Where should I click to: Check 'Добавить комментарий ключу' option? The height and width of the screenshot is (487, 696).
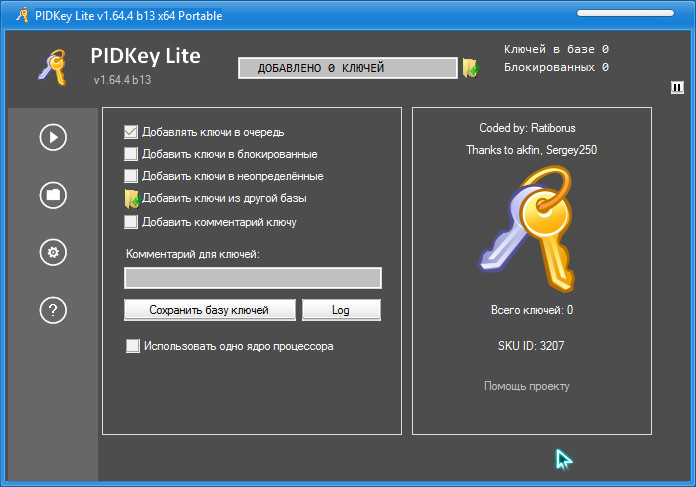click(131, 222)
